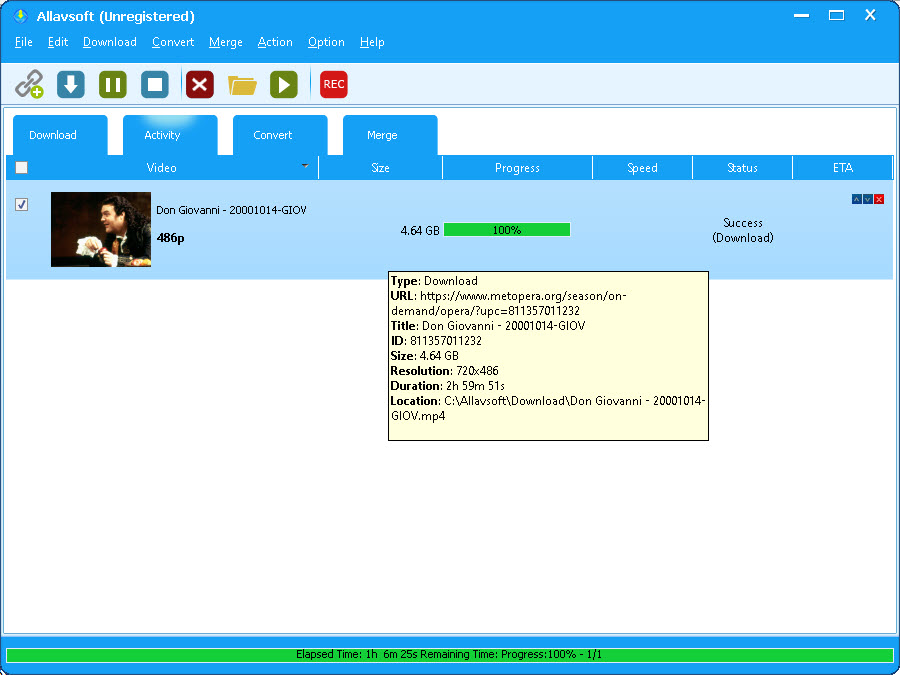Sort by the Progress column header
Screen dimensions: 900x675
click(517, 168)
